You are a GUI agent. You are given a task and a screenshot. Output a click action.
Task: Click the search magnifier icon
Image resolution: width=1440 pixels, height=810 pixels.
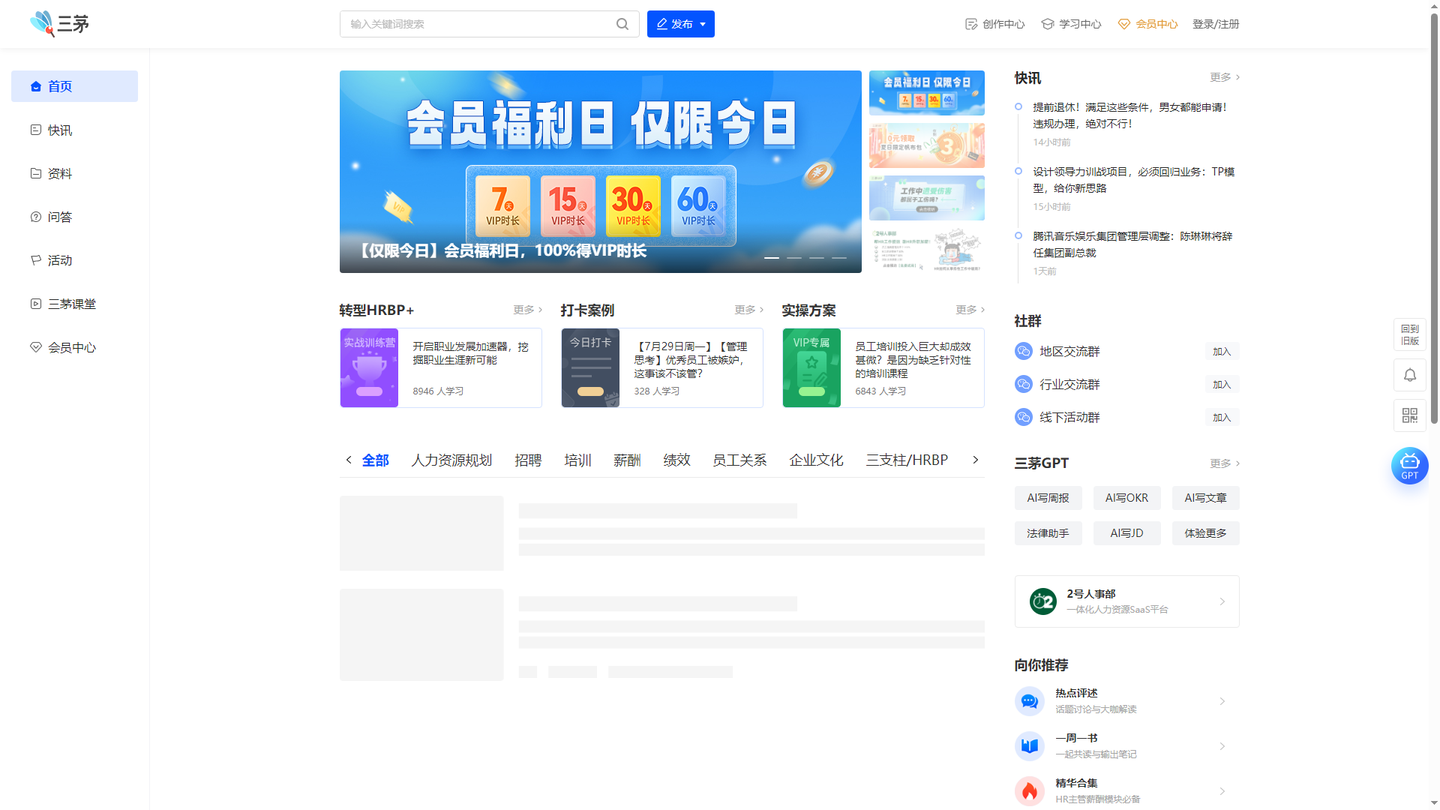pyautogui.click(x=622, y=24)
